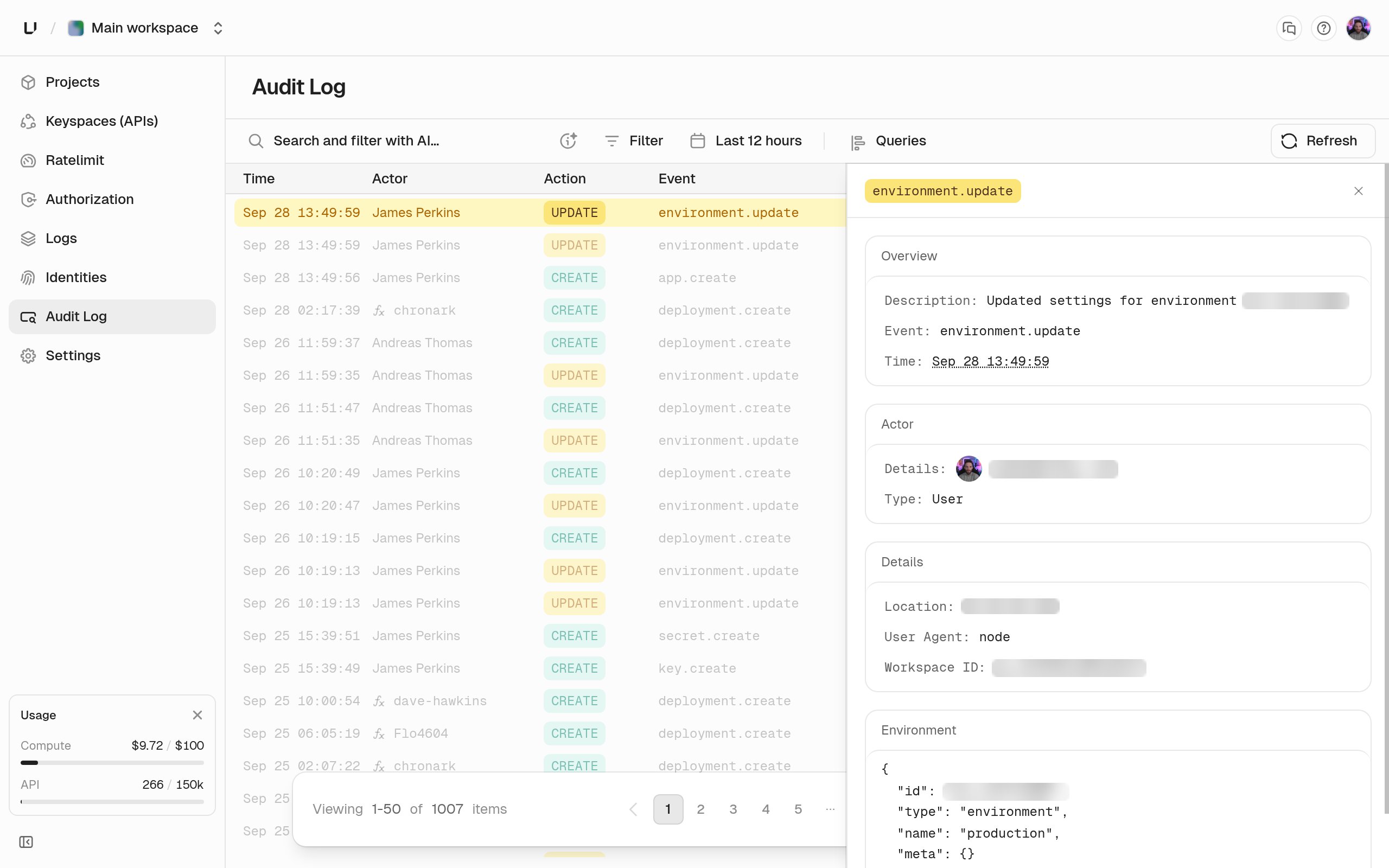Click the Actor column header
Screen dimensions: 1389x868
coord(389,178)
